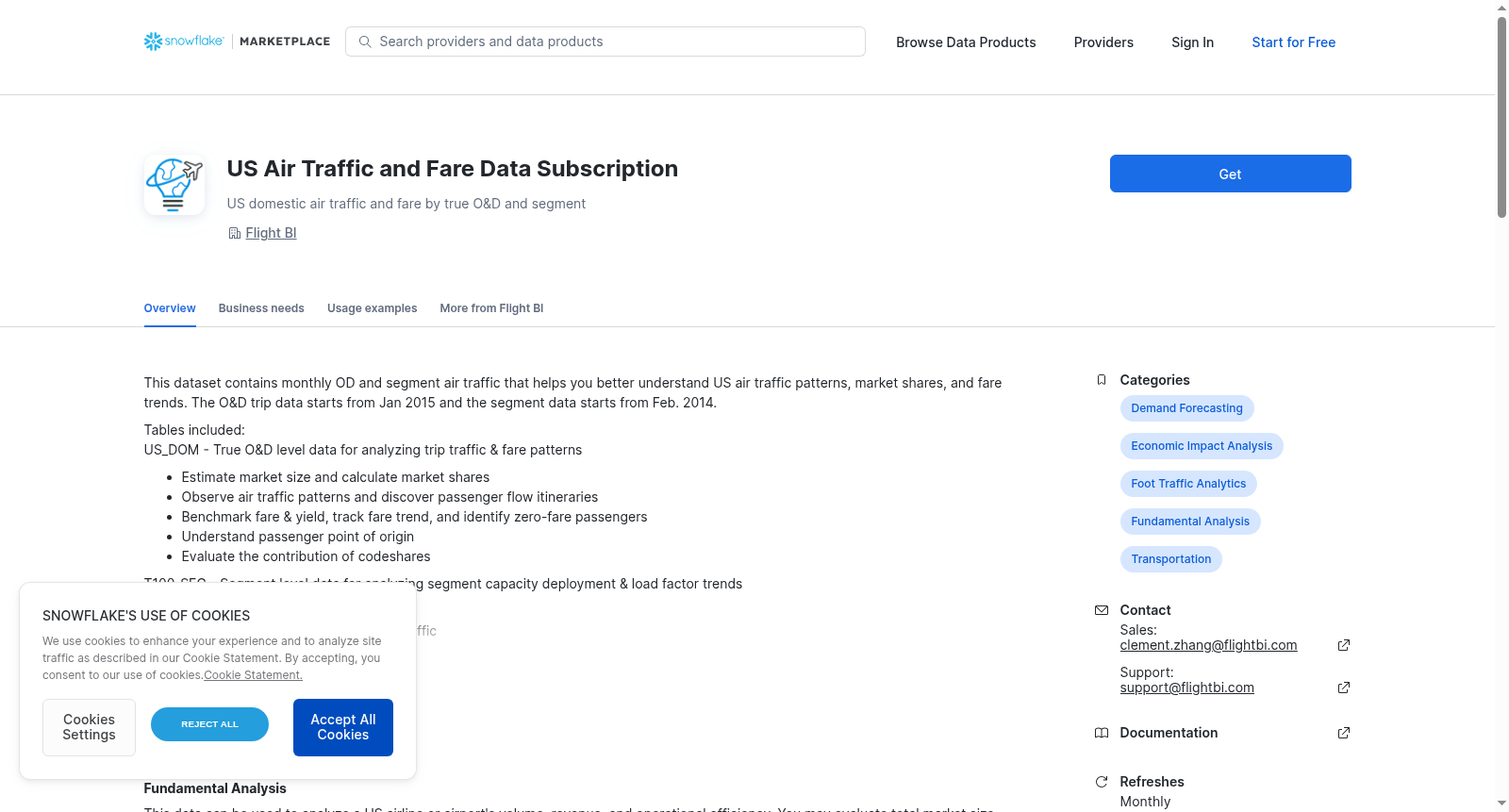Click the Categories bookmark icon
Image resolution: width=1509 pixels, height=812 pixels.
(x=1102, y=380)
